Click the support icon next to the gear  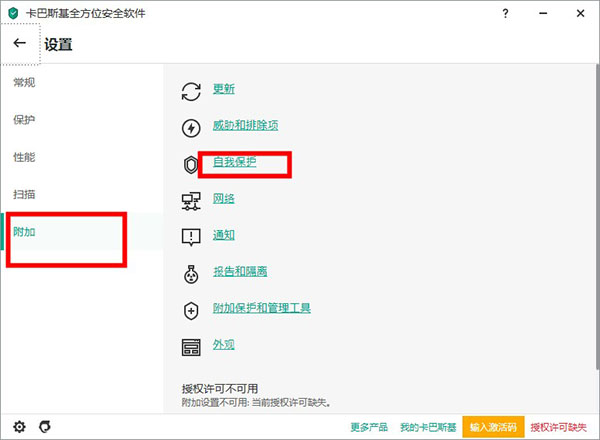pos(44,427)
